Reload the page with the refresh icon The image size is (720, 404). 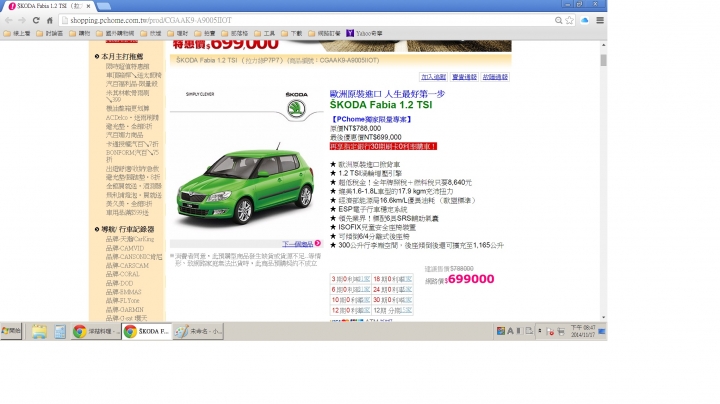(x=36, y=20)
